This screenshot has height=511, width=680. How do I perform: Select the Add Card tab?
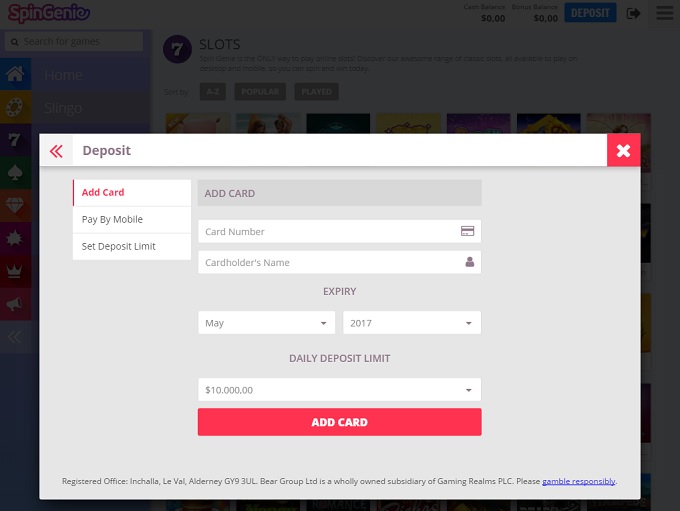pyautogui.click(x=132, y=192)
